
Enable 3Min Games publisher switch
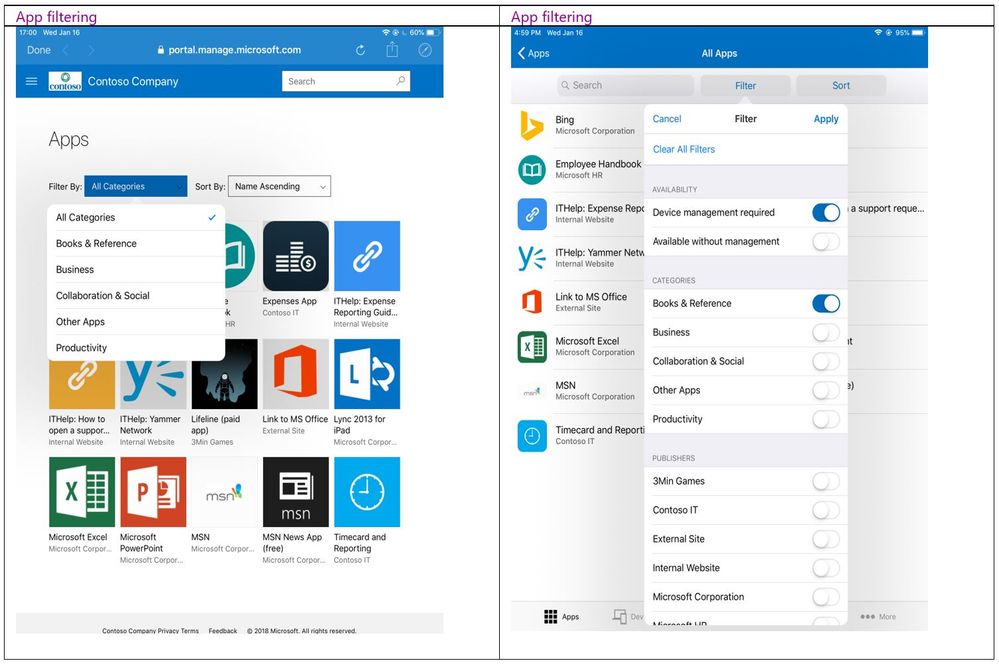tap(826, 481)
